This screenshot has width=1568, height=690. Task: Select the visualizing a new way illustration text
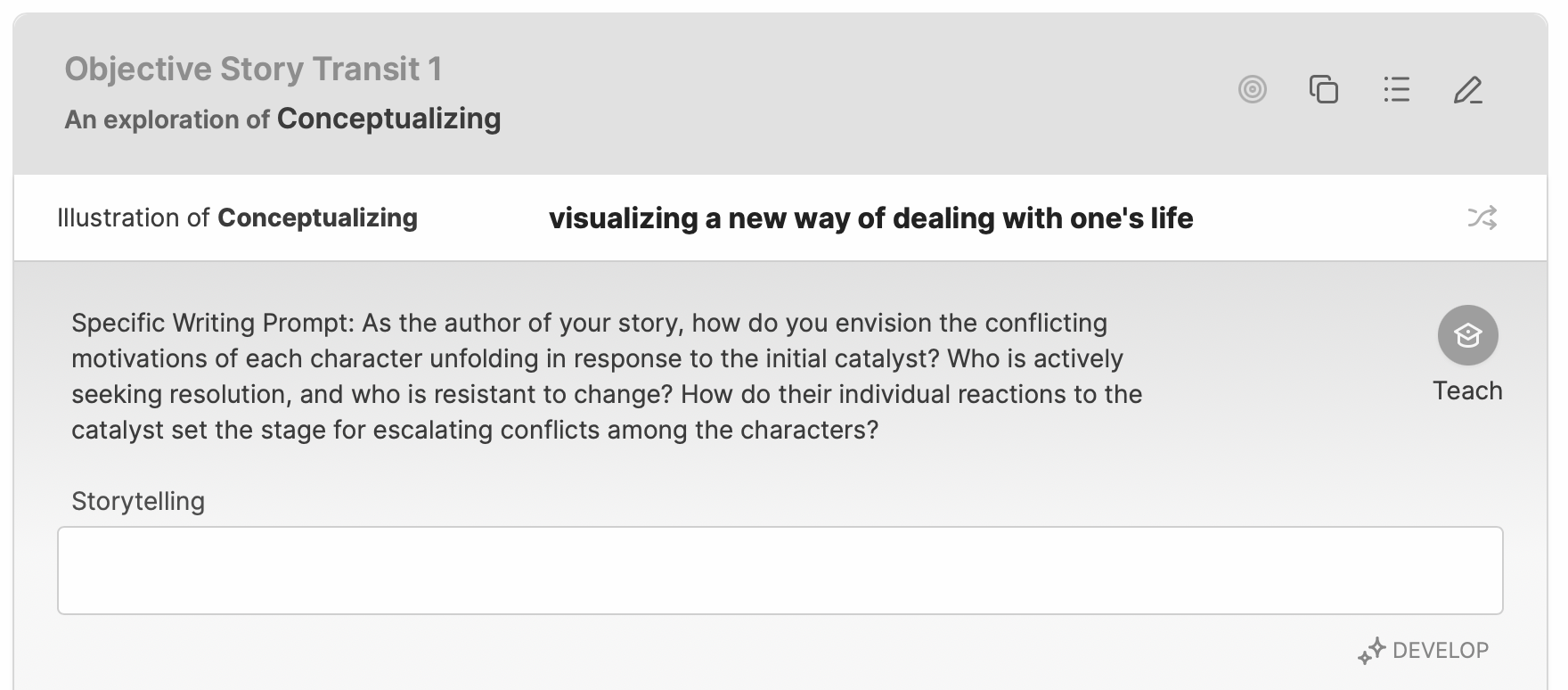click(x=870, y=218)
